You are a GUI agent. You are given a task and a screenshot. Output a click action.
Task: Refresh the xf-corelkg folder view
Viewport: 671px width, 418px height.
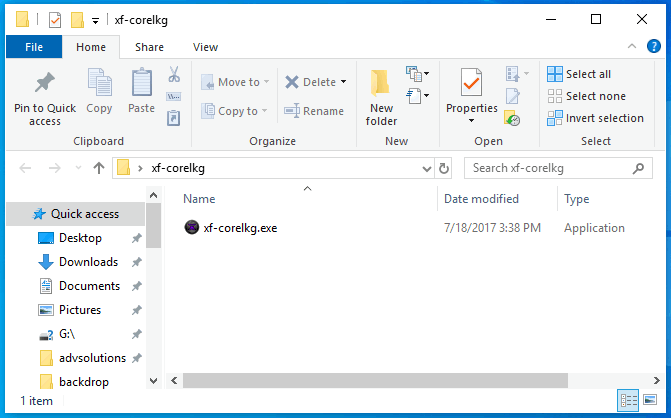point(444,168)
